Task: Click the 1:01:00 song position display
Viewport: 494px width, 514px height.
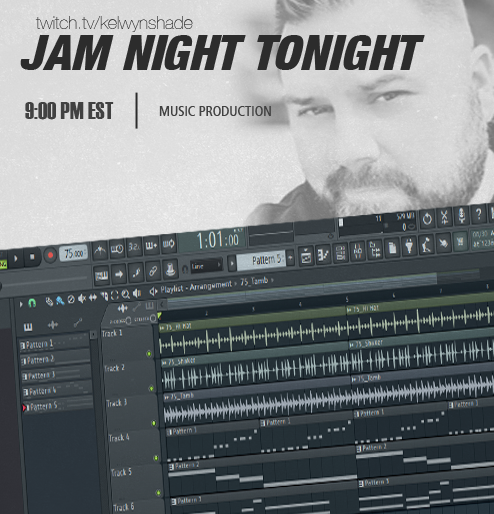Action: 212,239
